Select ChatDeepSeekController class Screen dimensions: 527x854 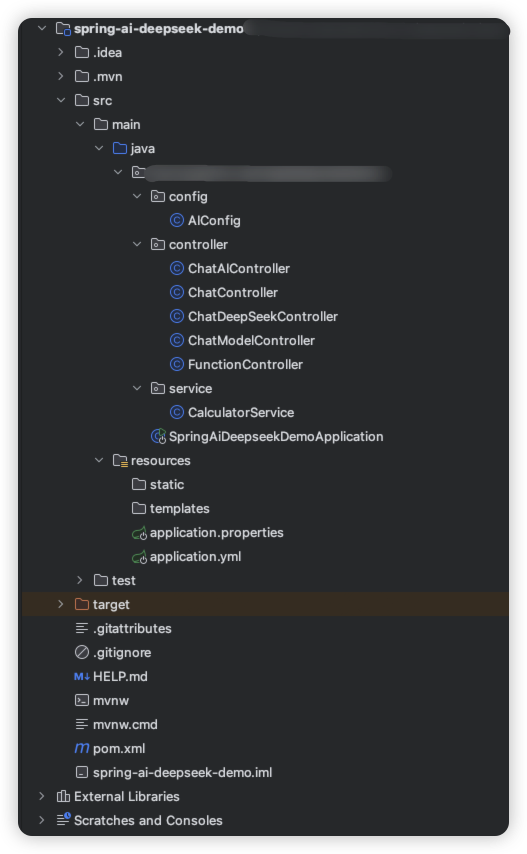coord(262,316)
